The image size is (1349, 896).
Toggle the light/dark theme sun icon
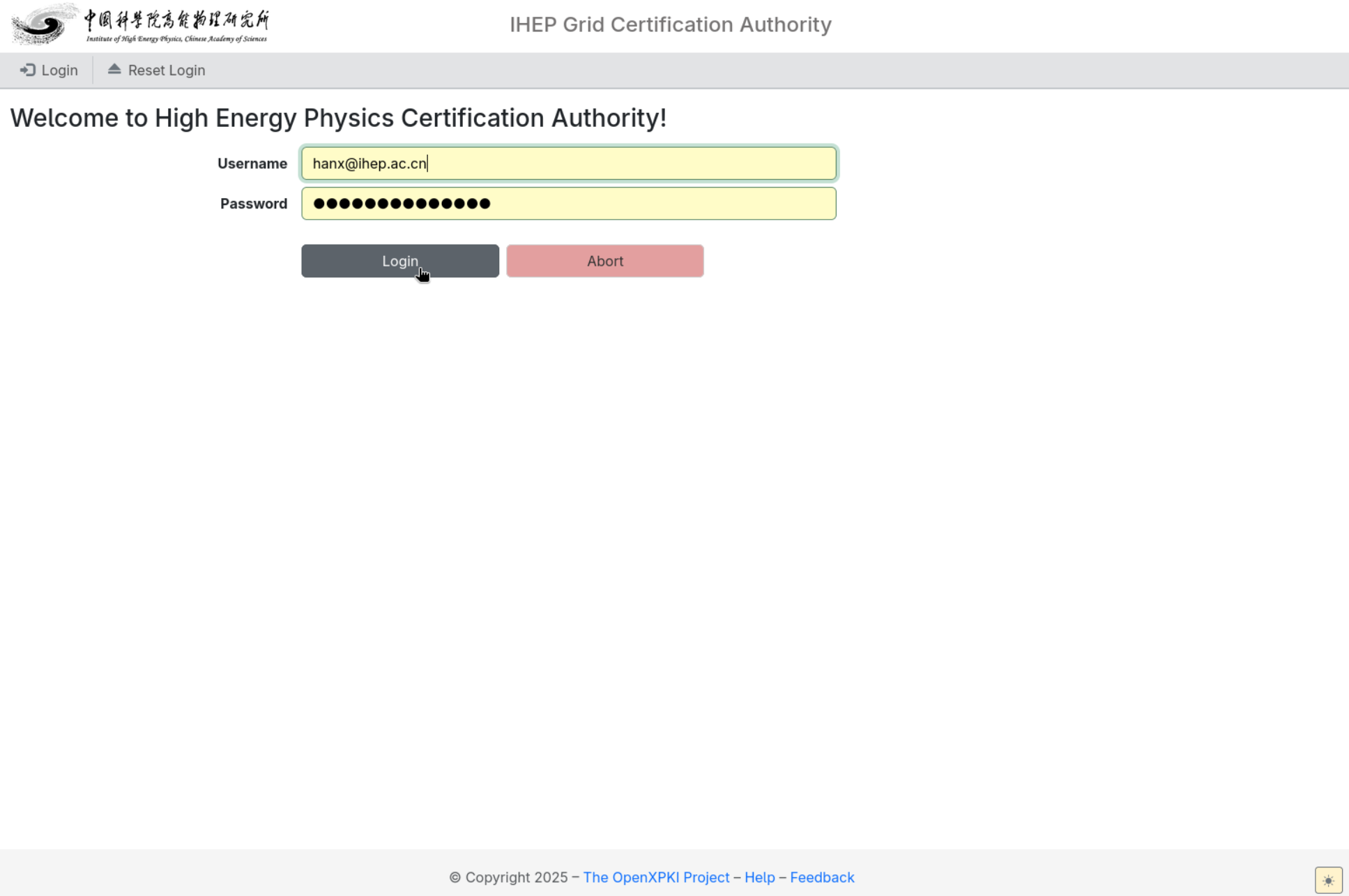[1328, 880]
